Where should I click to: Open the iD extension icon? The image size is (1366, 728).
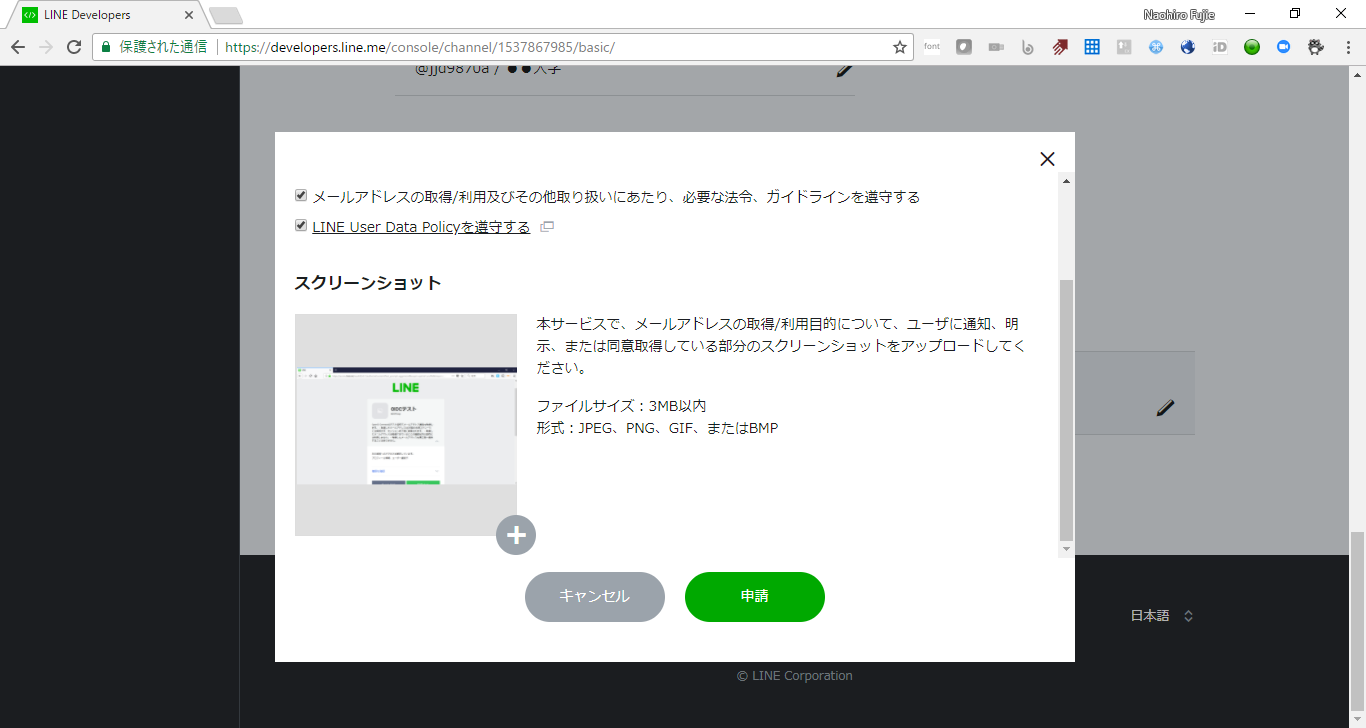1220,46
